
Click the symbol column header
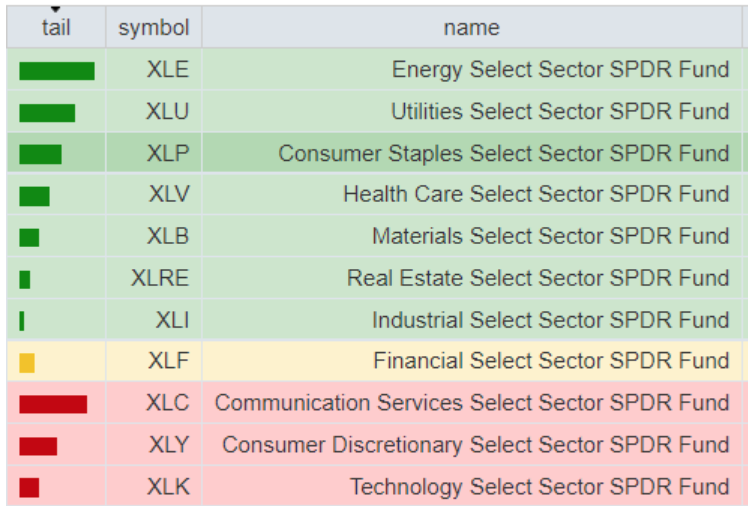tap(153, 28)
